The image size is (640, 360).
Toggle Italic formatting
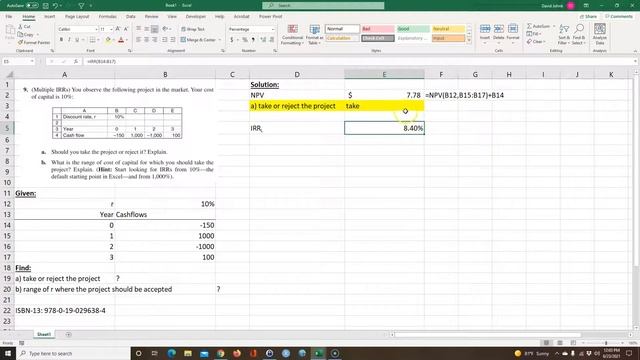pyautogui.click(x=69, y=40)
